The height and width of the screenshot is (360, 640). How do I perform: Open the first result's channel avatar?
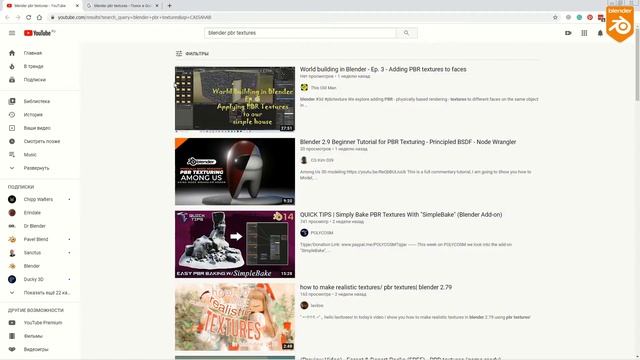[304, 88]
